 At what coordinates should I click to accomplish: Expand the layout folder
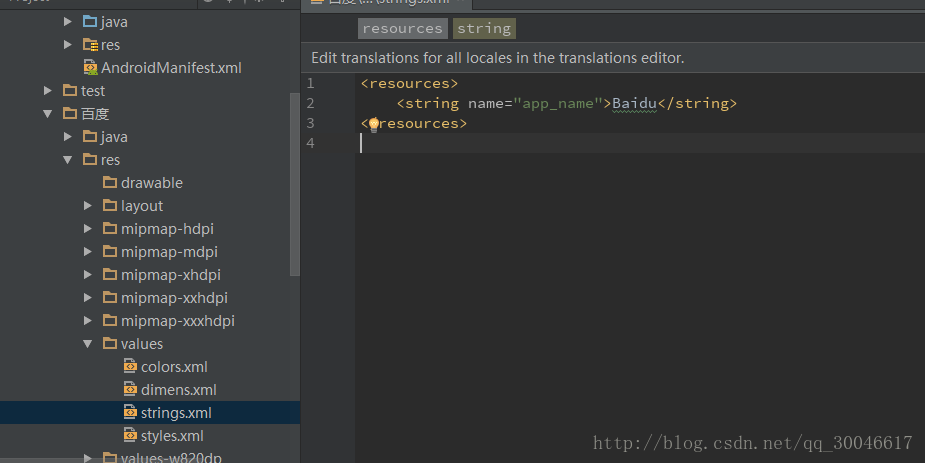(88, 206)
